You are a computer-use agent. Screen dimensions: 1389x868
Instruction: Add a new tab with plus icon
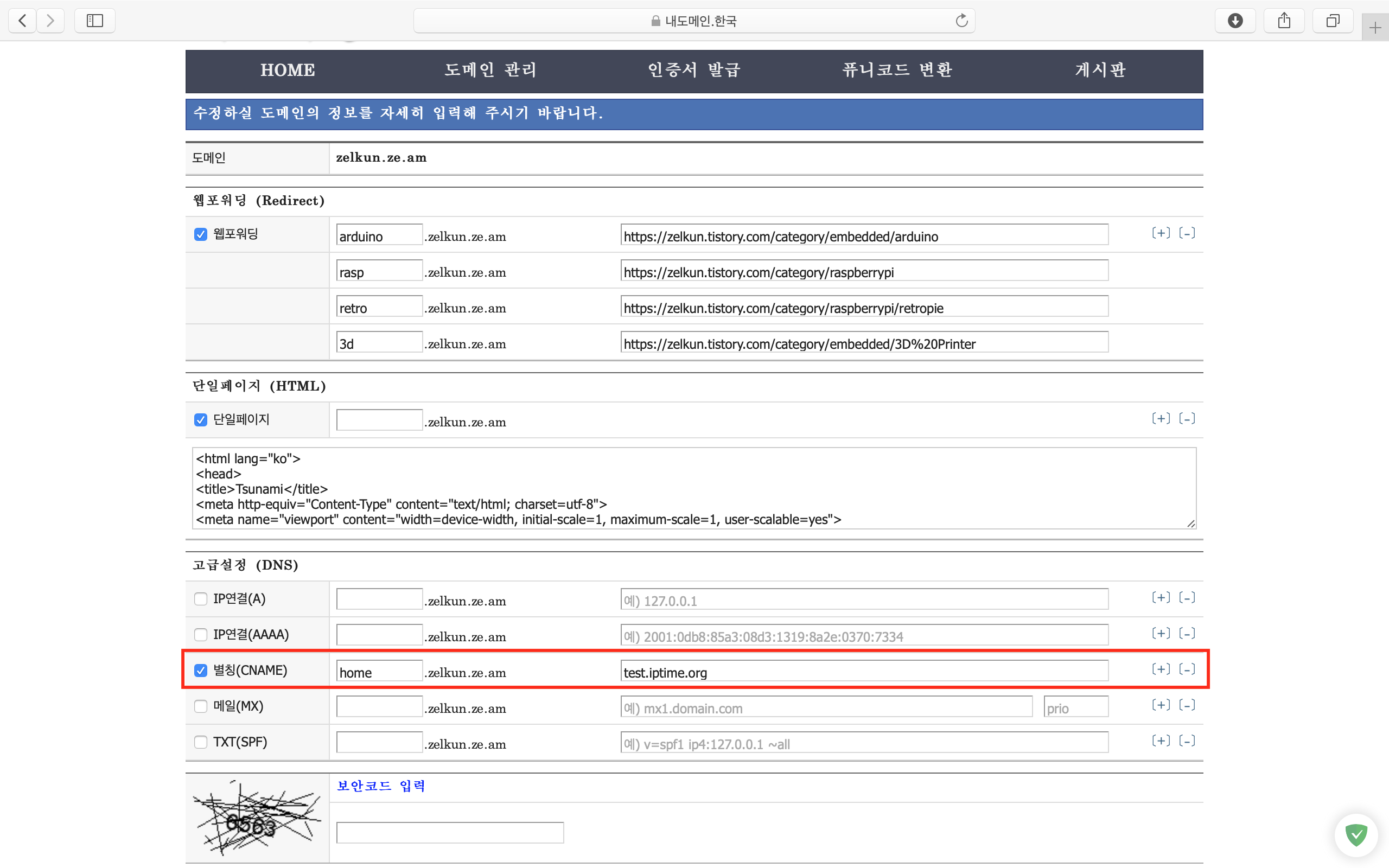[1375, 27]
